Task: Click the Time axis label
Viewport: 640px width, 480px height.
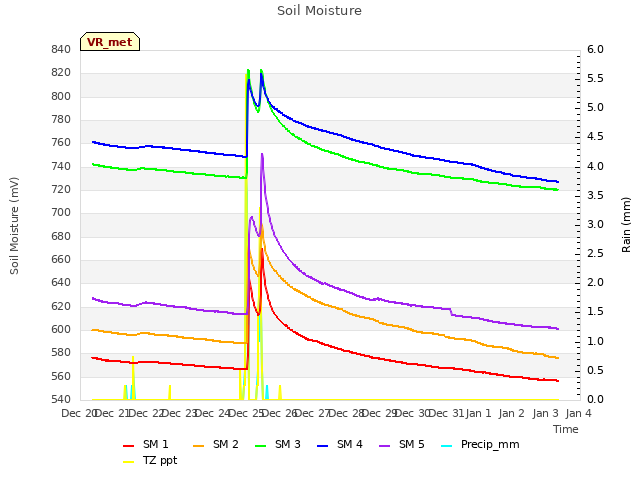Action: pos(566,429)
